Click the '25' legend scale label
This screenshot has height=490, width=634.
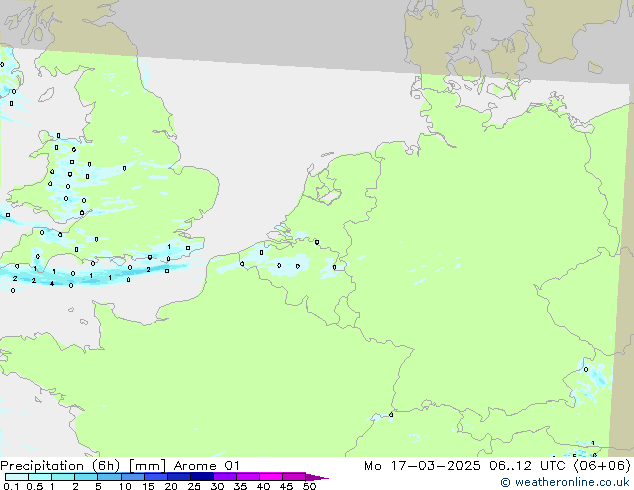pos(194,486)
